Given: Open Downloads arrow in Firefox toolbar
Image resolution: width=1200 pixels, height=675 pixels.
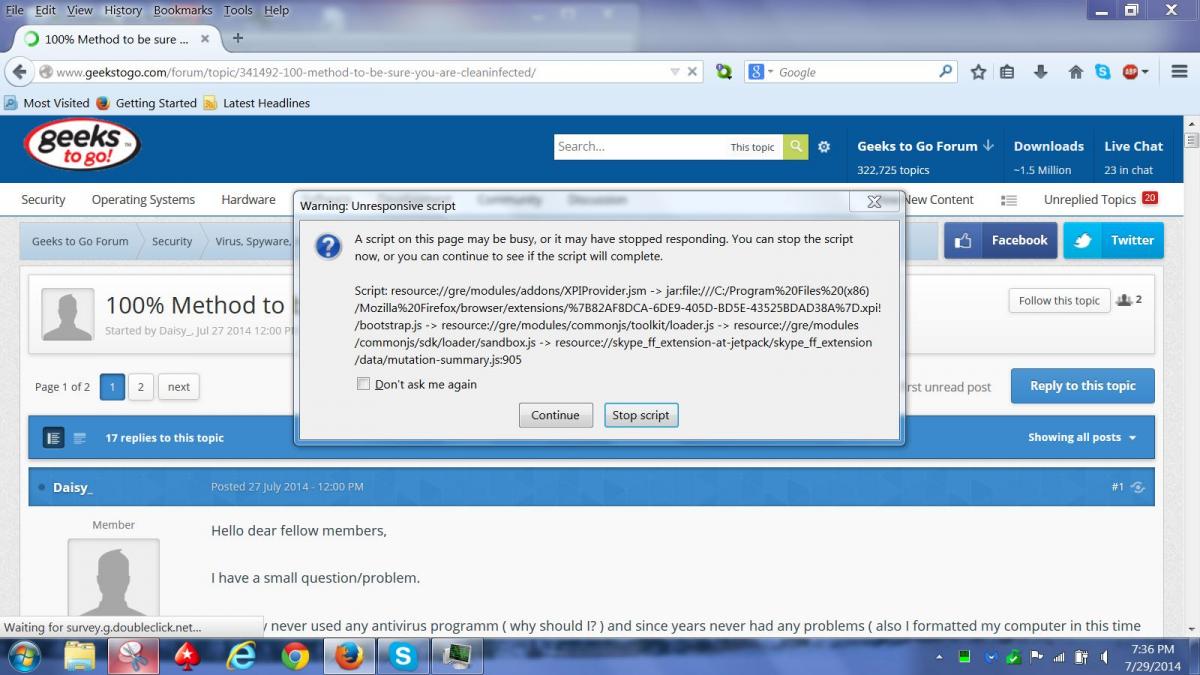Looking at the screenshot, I should click(x=1040, y=72).
